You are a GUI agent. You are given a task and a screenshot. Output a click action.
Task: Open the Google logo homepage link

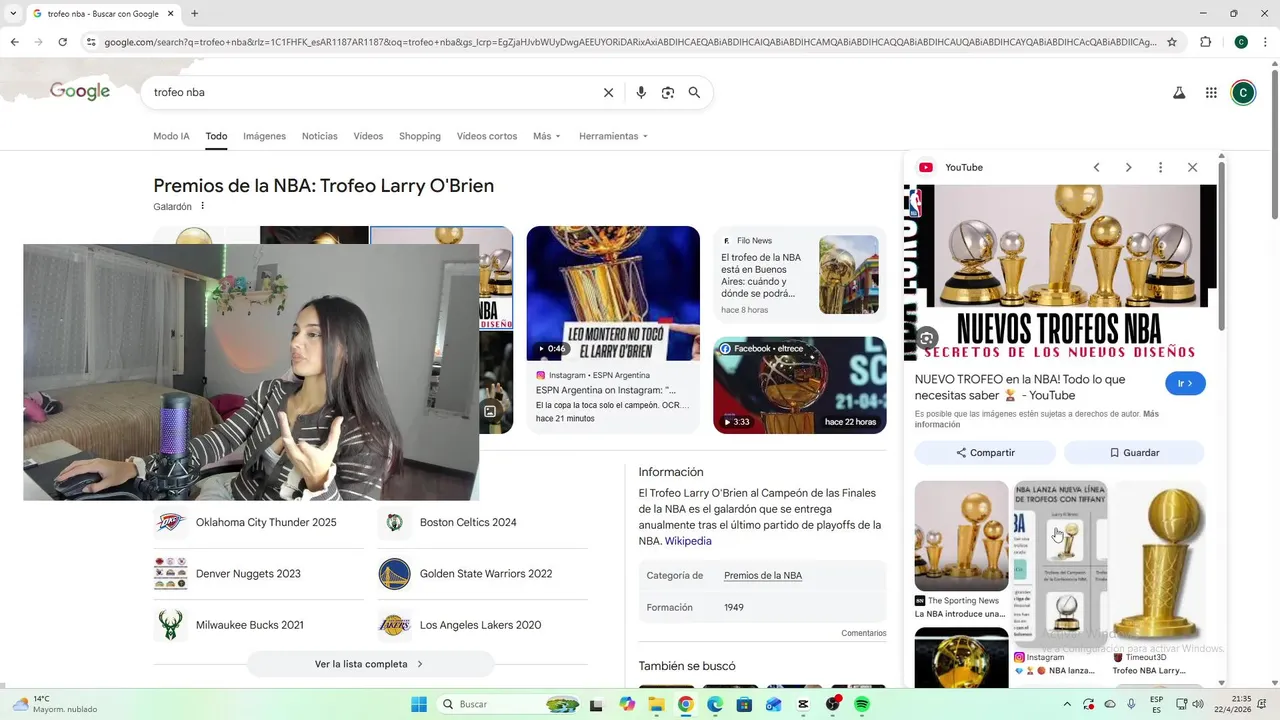pos(80,92)
